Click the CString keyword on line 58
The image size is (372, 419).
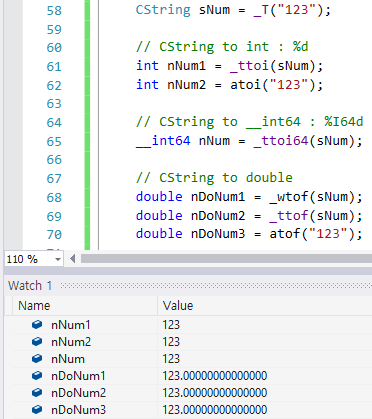point(163,10)
